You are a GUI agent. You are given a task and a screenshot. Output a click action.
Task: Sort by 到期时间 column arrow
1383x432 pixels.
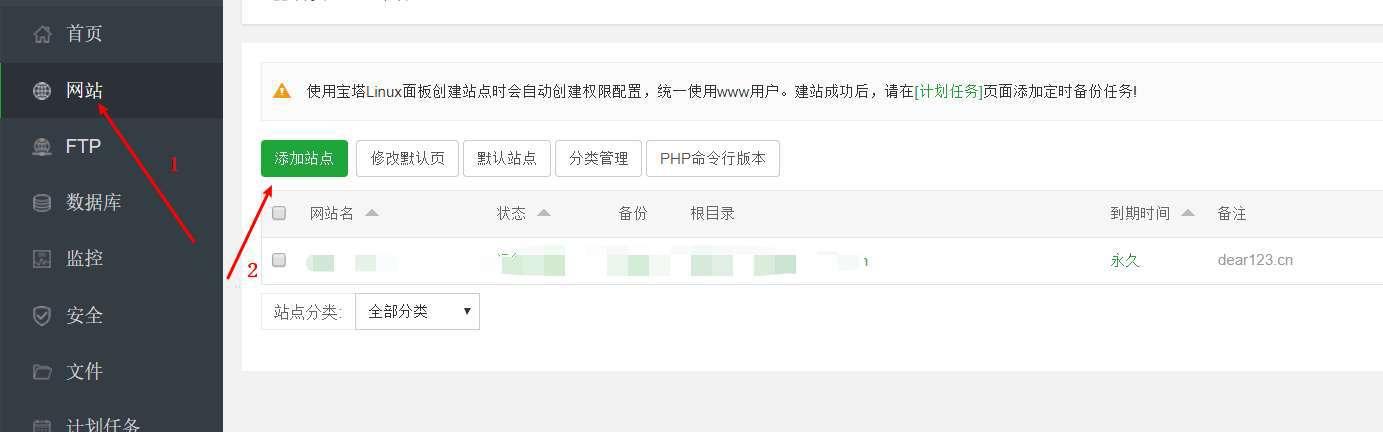[1188, 213]
